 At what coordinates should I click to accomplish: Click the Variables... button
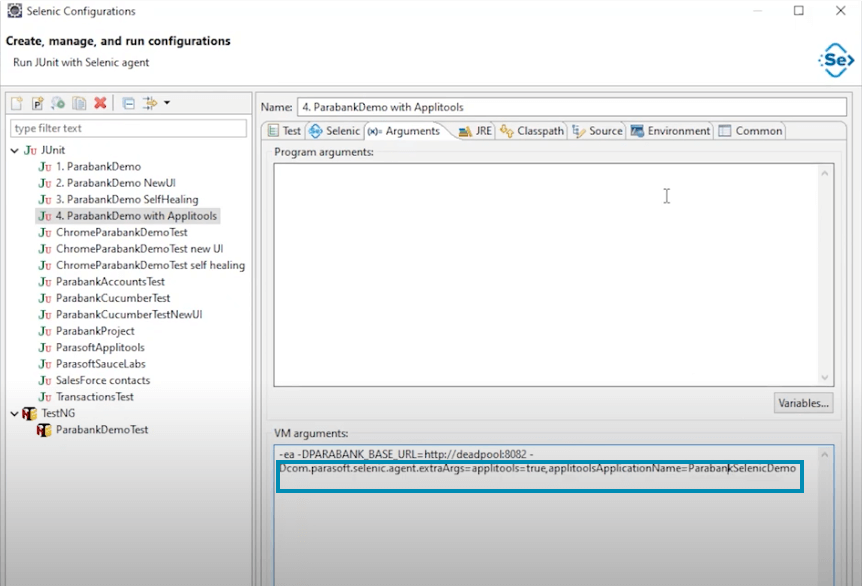803,403
